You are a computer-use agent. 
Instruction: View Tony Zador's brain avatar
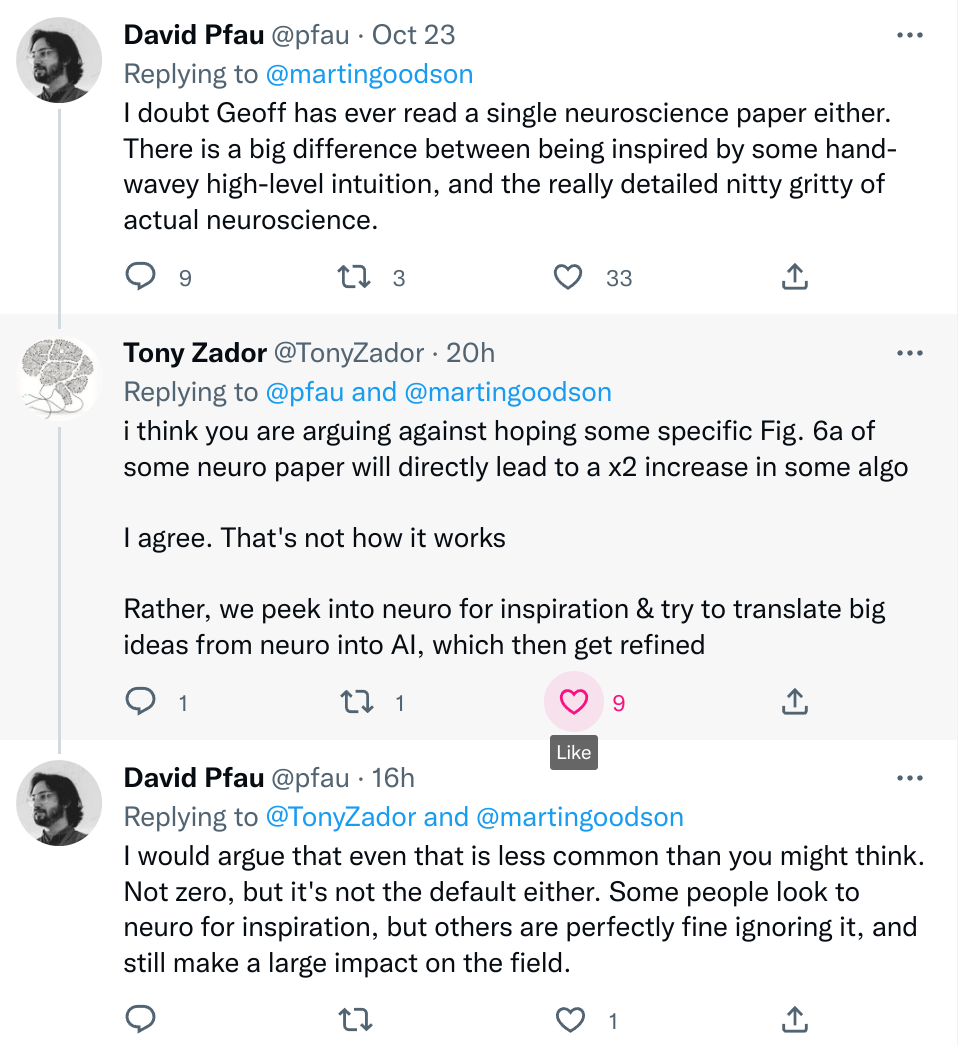[x=60, y=377]
